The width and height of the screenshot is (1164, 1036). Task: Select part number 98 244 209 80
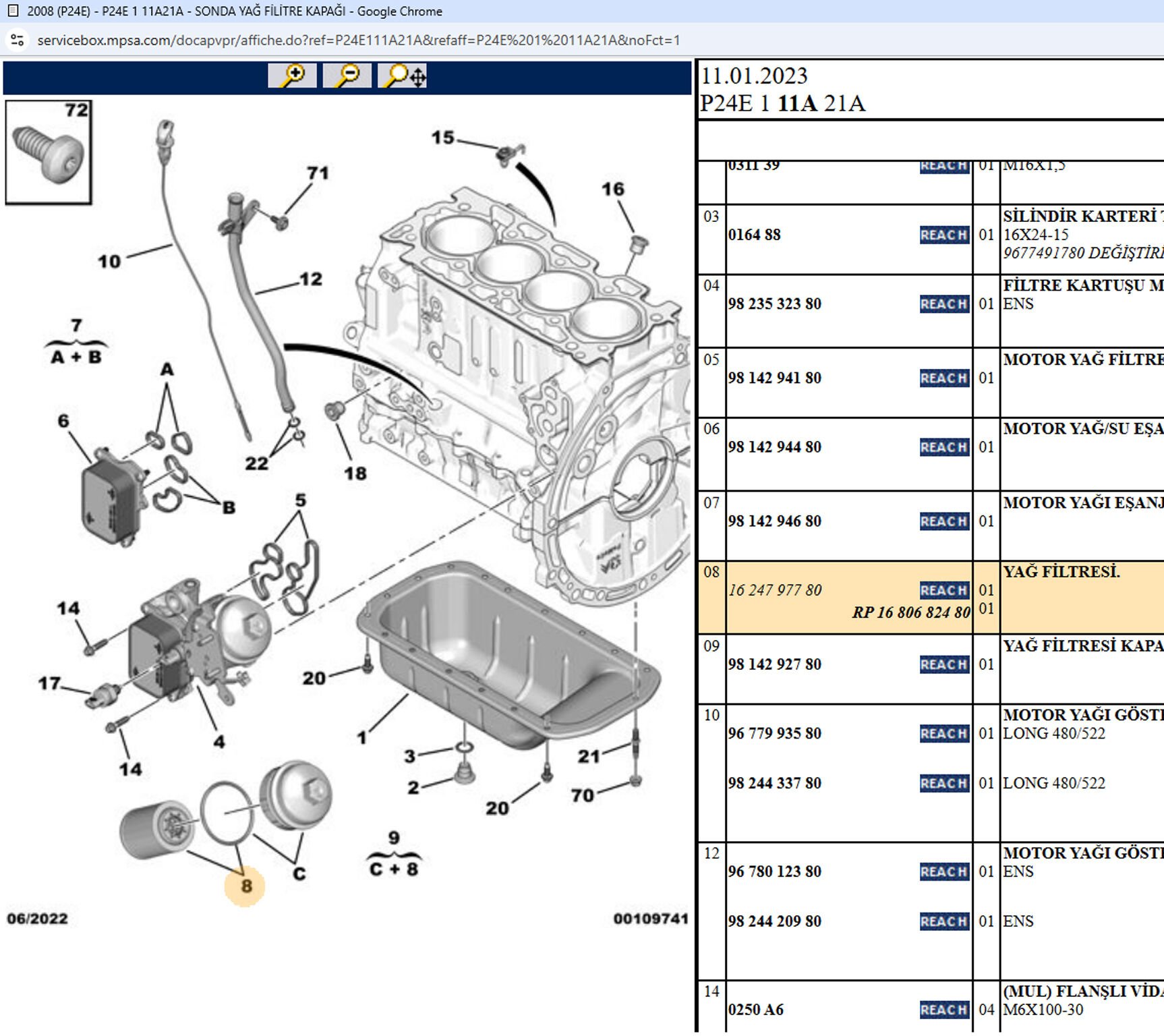(774, 921)
